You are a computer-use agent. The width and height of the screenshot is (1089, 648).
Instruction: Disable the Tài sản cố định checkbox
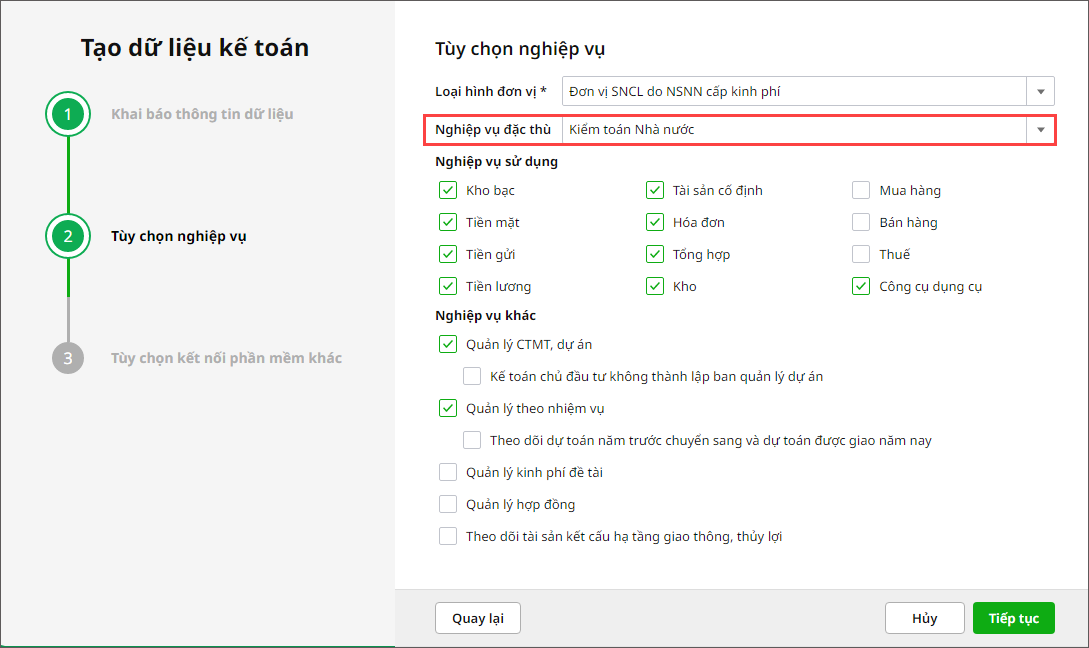[655, 190]
